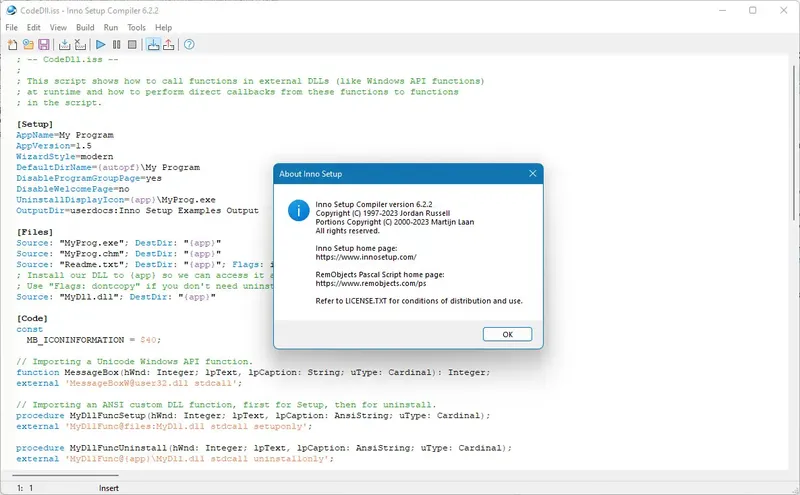Stop compilation using the Stop Compile icon
This screenshot has height=495, width=800.
tap(80, 45)
